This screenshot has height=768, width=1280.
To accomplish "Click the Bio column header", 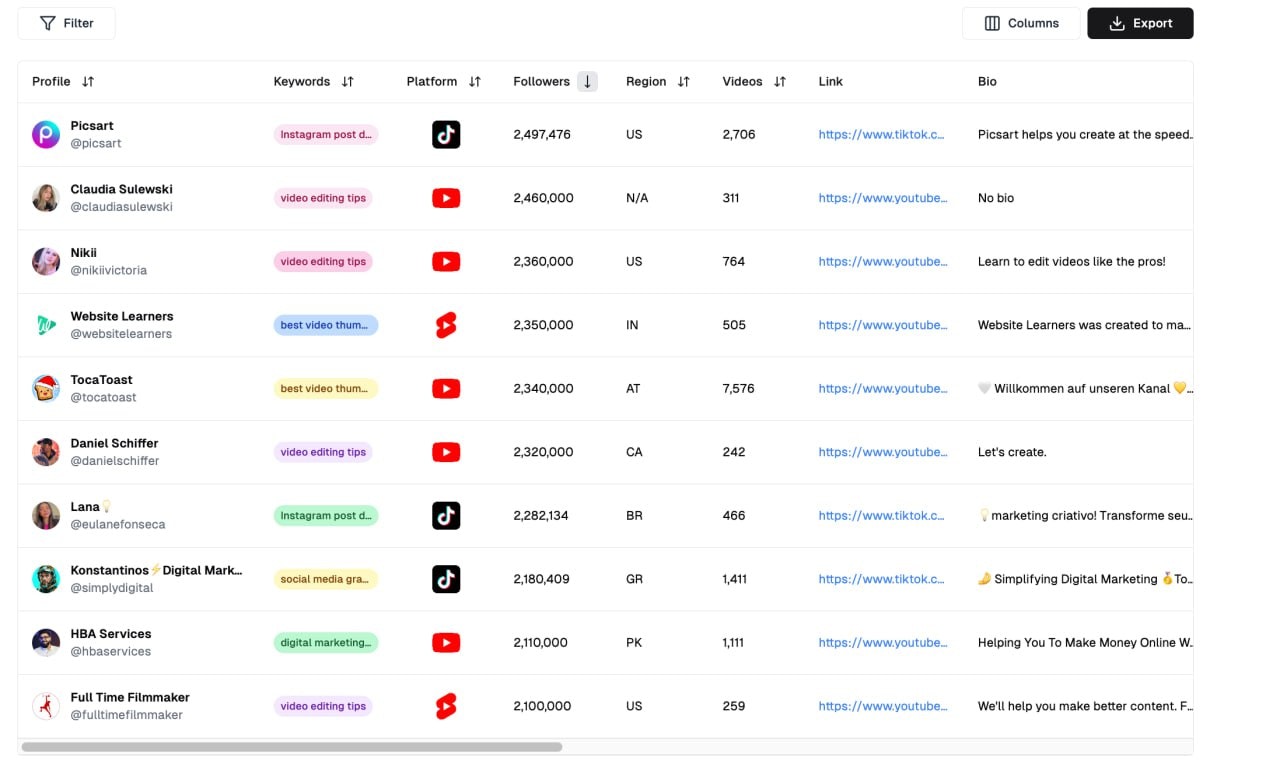I will tap(987, 82).
